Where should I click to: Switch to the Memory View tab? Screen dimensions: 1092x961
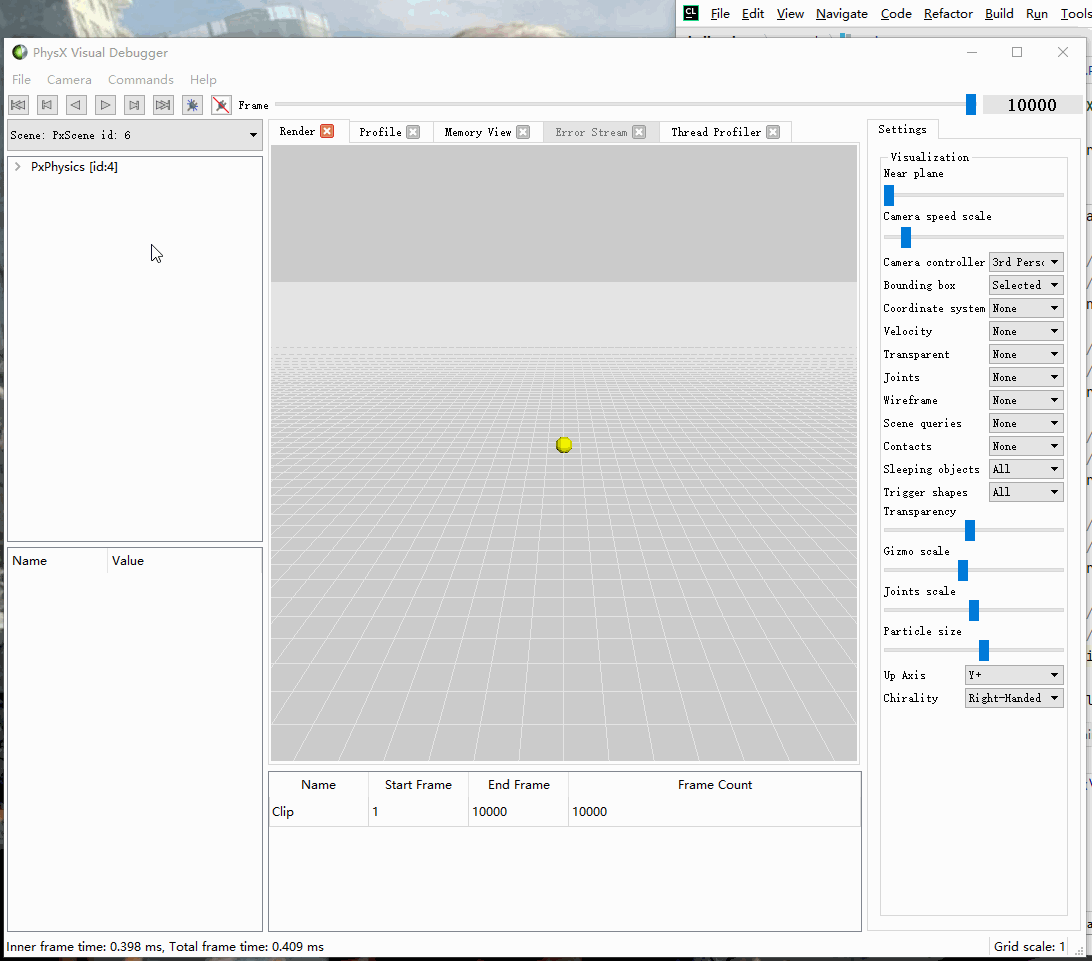click(478, 132)
